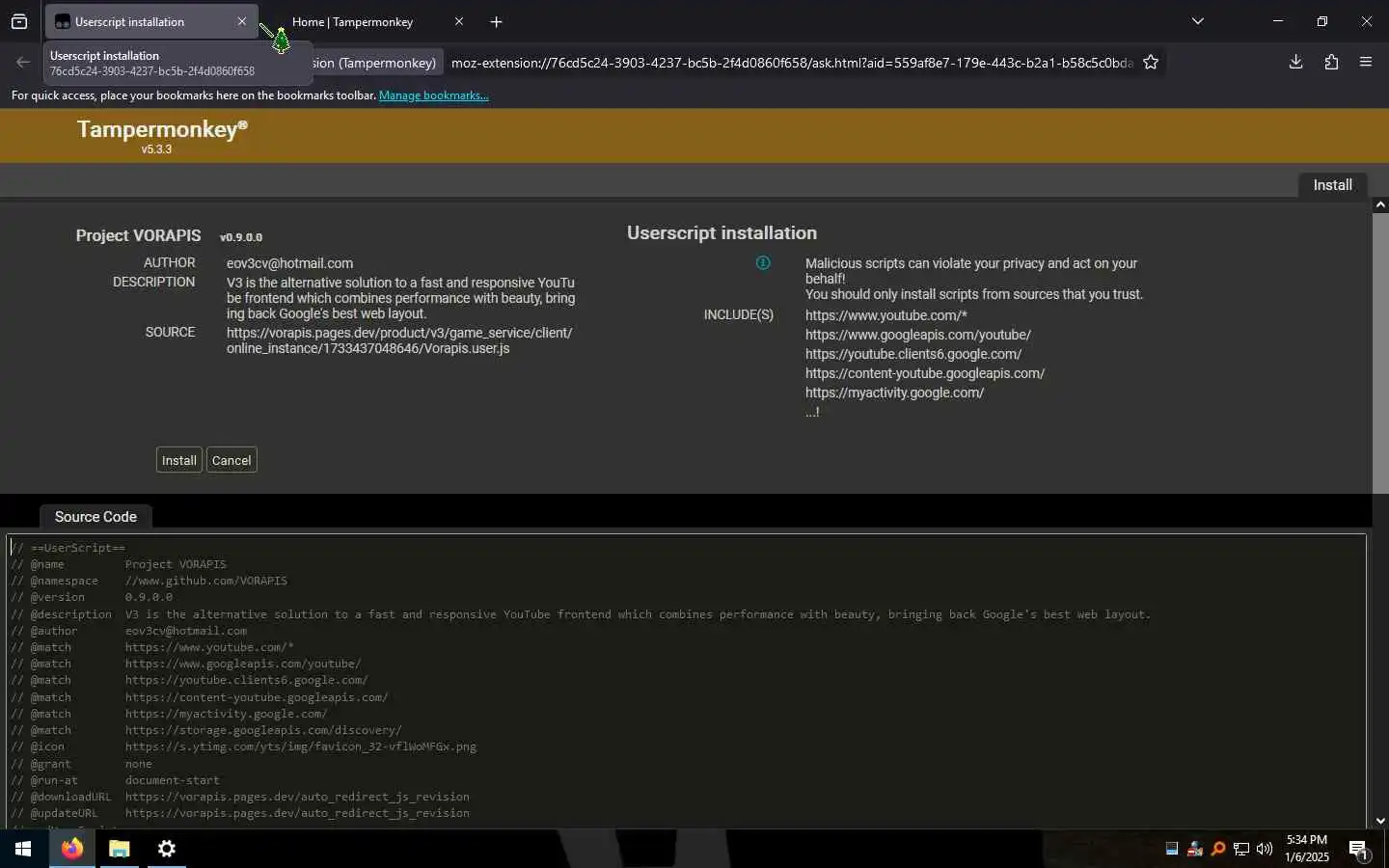Image resolution: width=1389 pixels, height=868 pixels.
Task: Click Firefox icon in taskbar
Action: pos(72,849)
